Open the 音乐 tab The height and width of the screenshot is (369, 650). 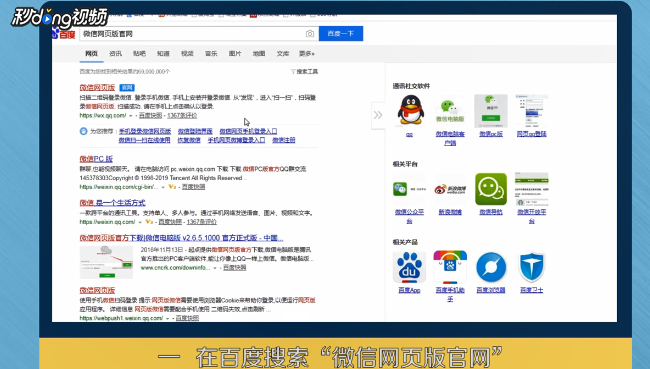pos(211,53)
